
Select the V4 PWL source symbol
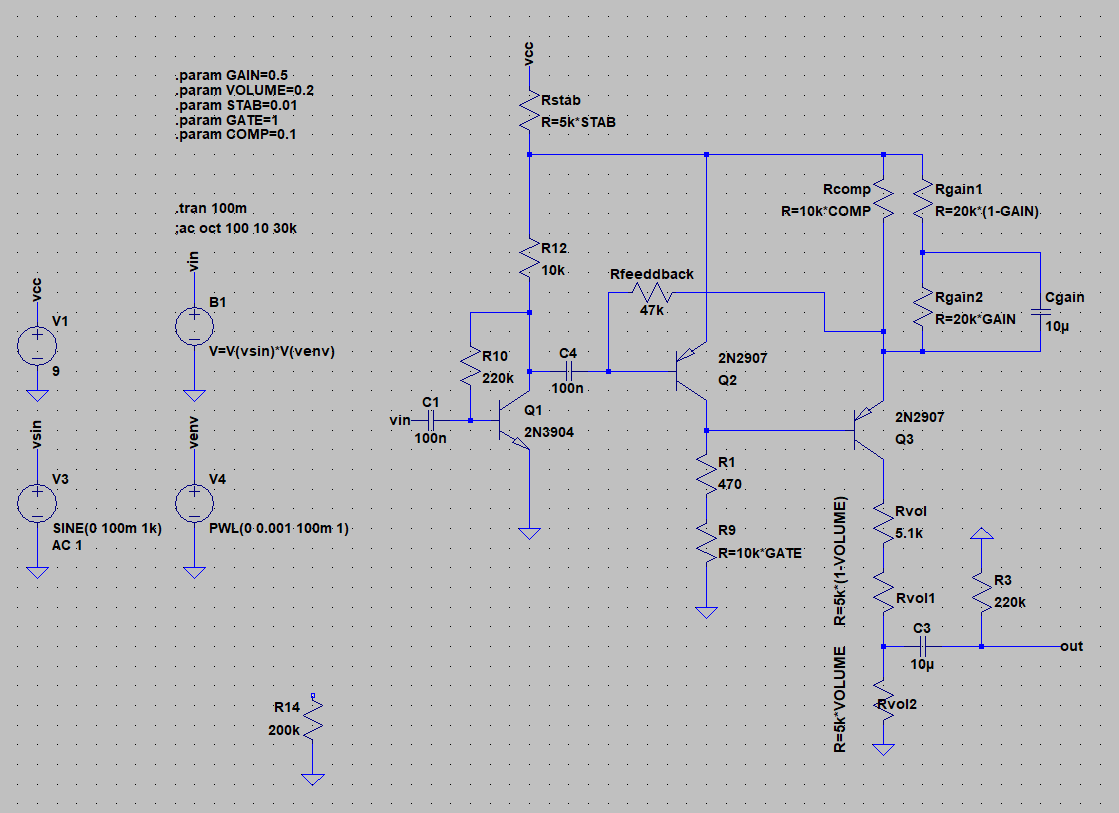194,503
